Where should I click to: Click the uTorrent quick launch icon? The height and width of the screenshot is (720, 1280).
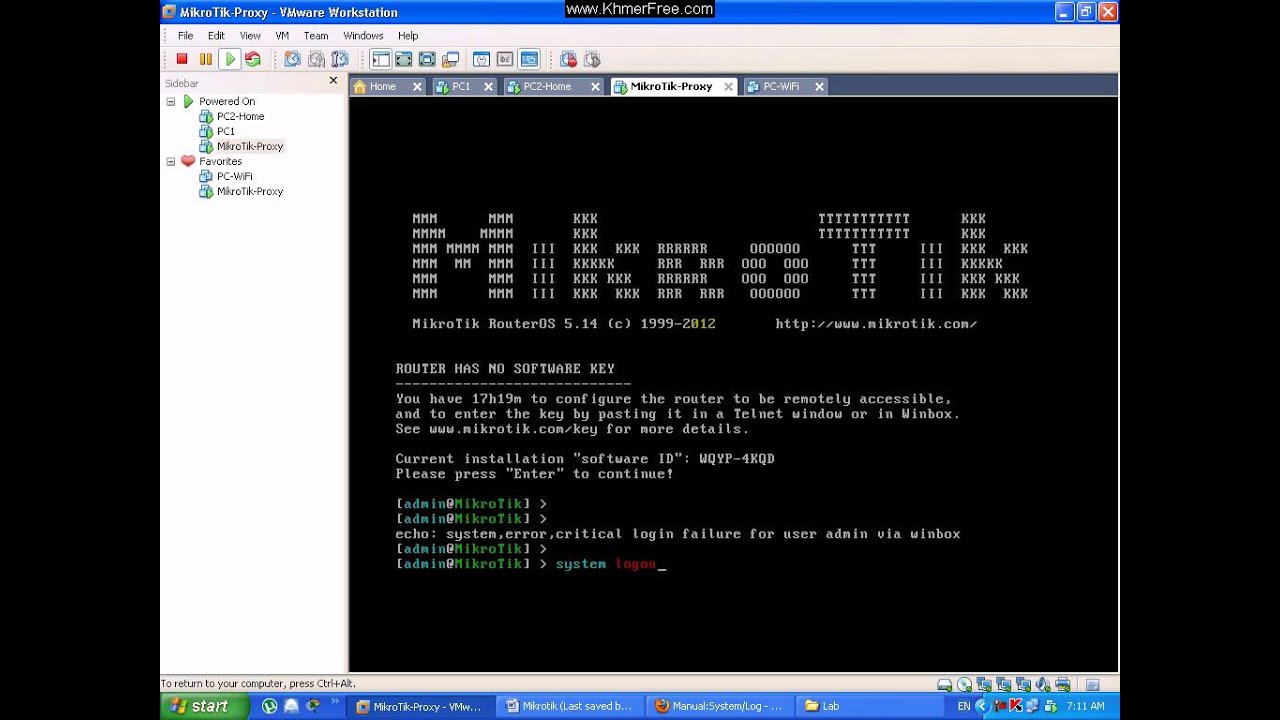[x=269, y=706]
